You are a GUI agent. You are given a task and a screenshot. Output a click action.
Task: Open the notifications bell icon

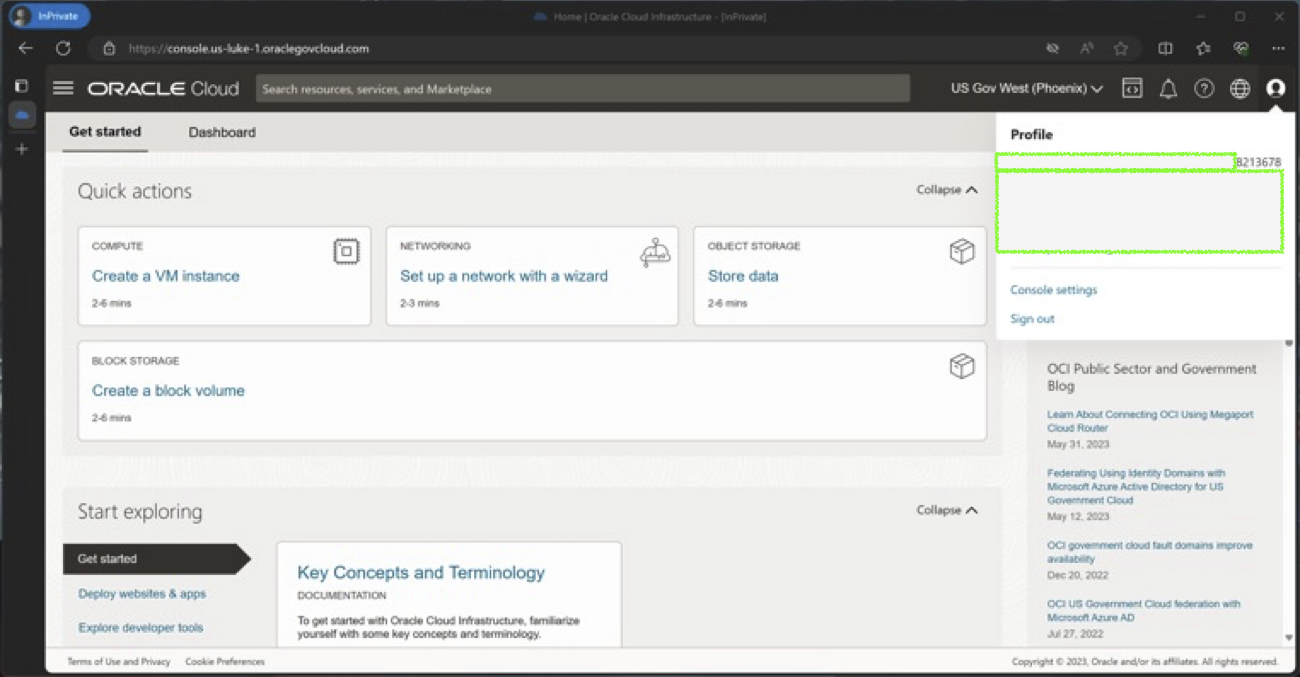[1168, 89]
